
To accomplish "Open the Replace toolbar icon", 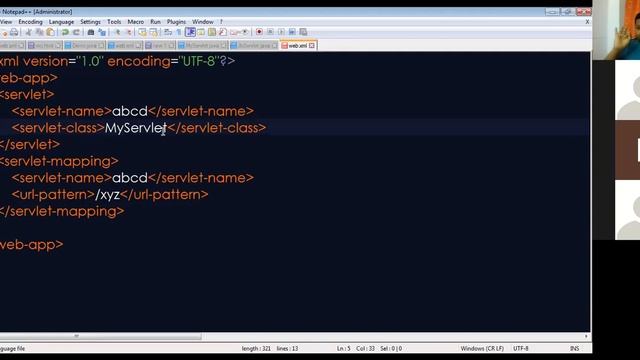I will (102, 32).
